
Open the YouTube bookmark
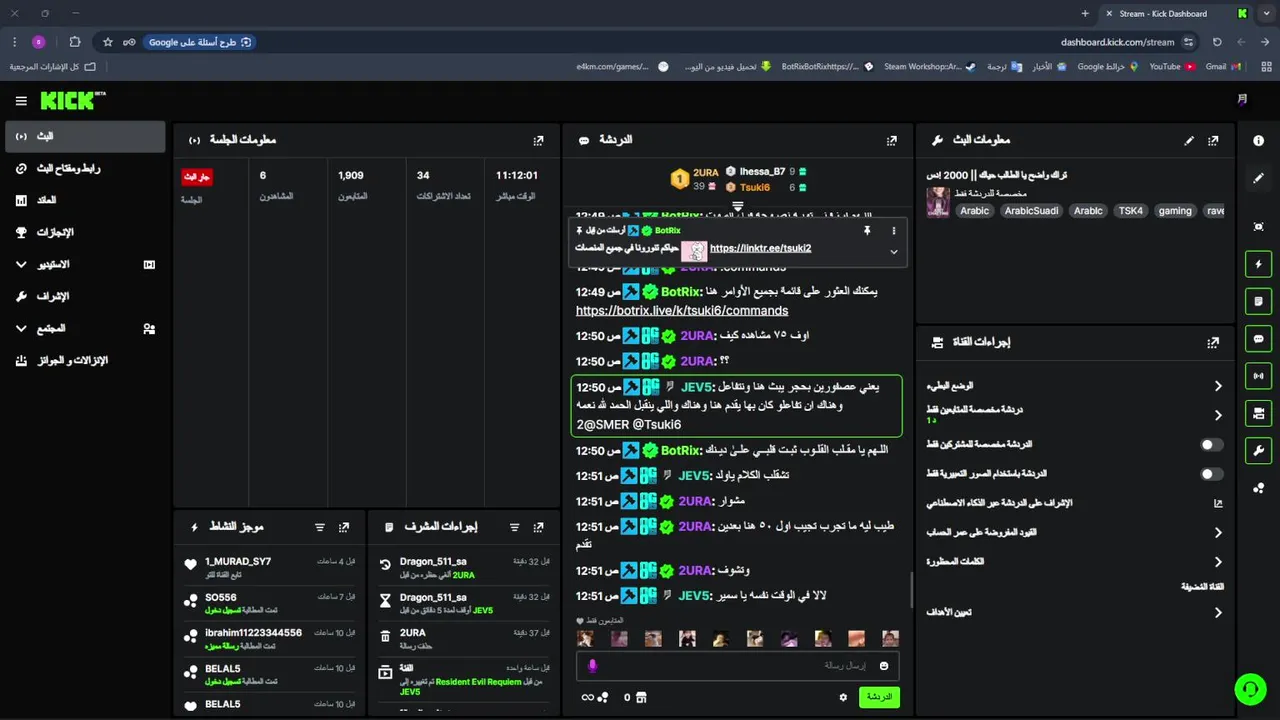pyautogui.click(x=1172, y=66)
